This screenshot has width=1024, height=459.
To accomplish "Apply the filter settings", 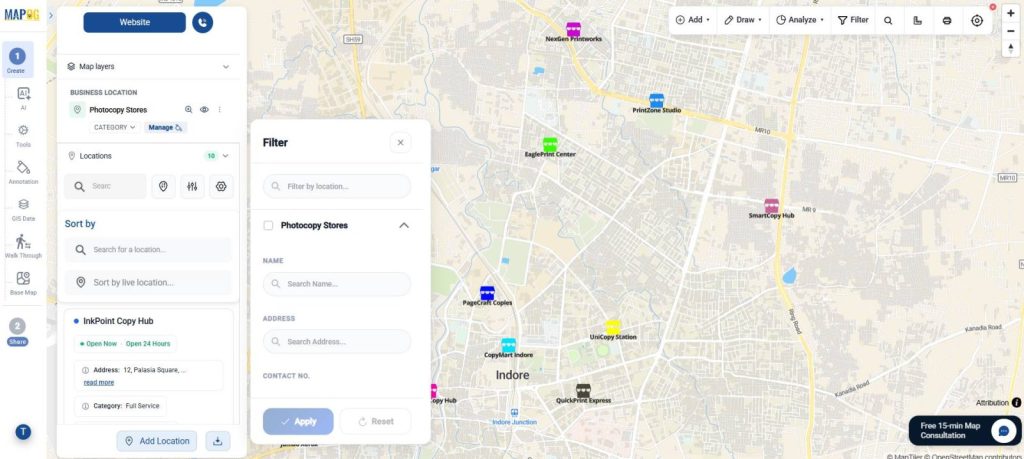I will 298,422.
